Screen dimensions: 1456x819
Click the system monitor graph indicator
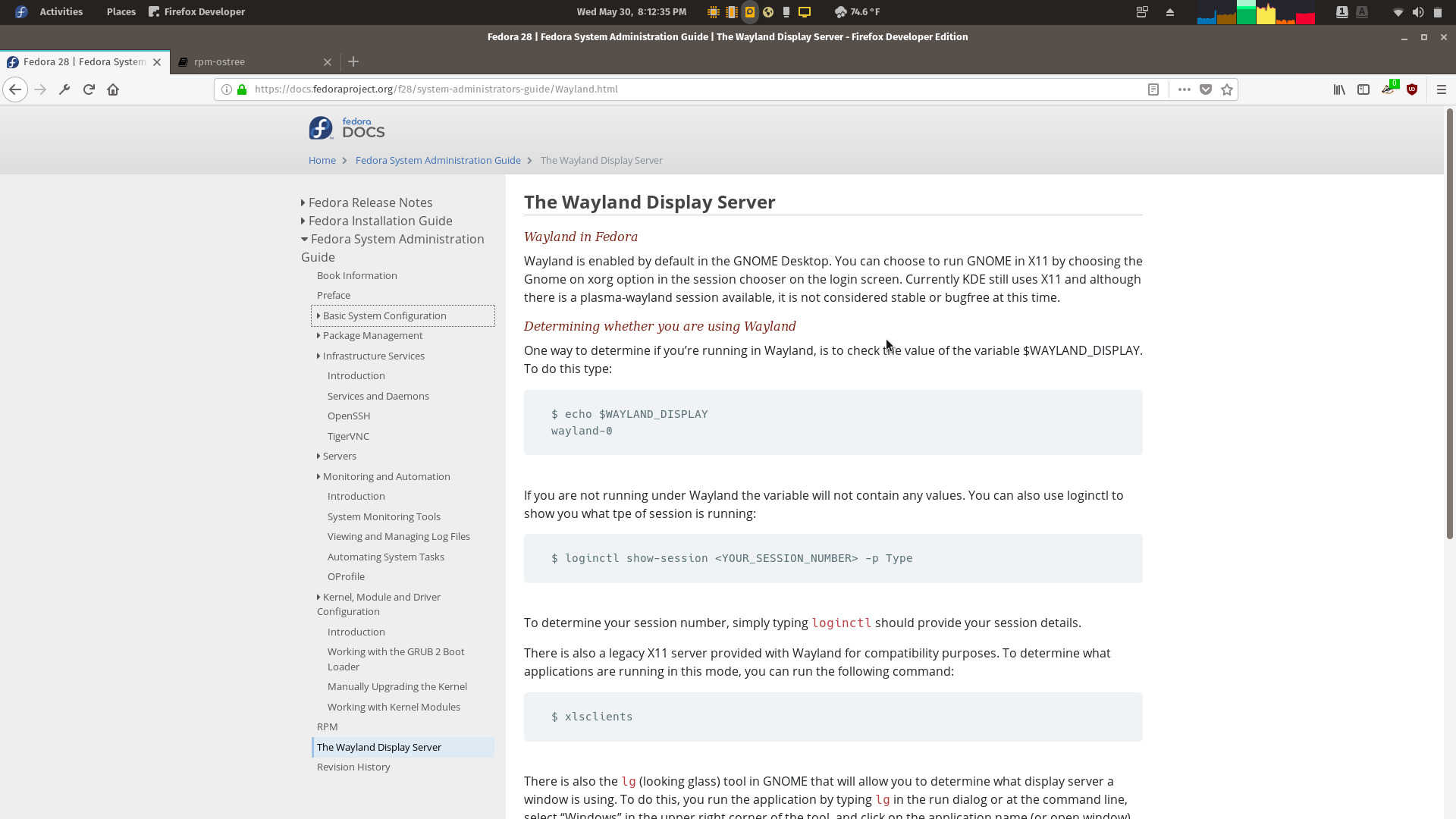1256,12
